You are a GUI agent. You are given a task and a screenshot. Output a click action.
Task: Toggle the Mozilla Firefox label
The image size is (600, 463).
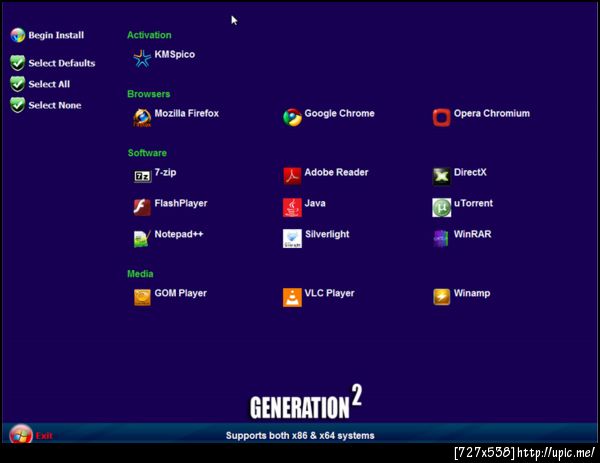[187, 113]
